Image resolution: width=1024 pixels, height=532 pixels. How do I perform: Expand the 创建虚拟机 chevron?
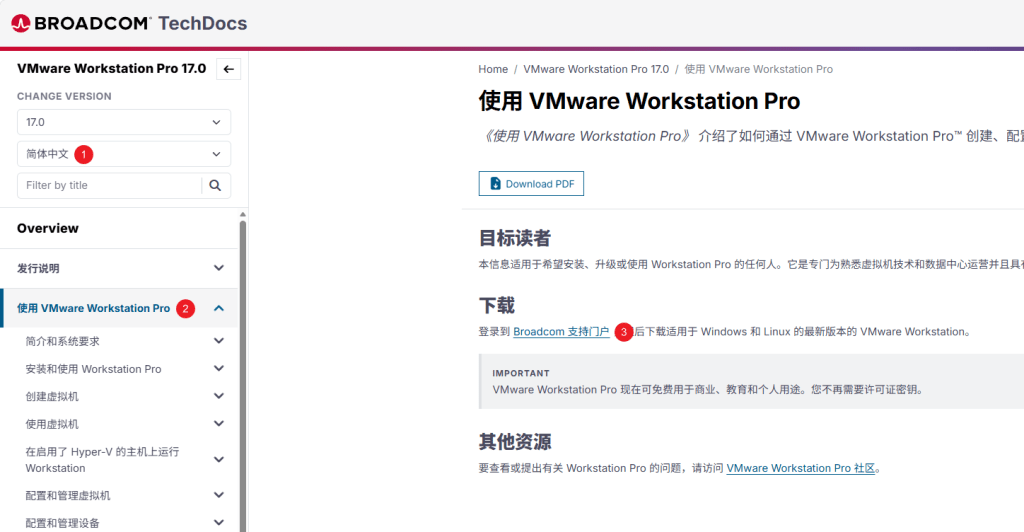tap(219, 396)
